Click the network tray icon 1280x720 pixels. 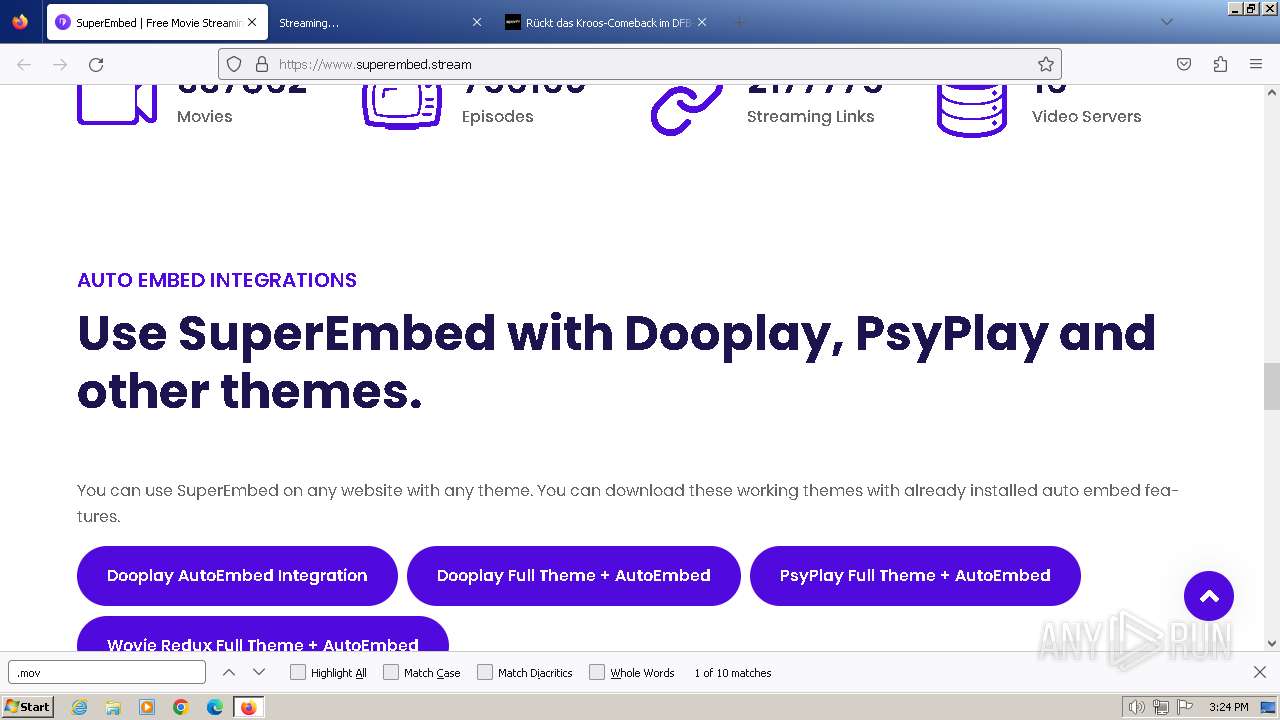(x=1161, y=707)
